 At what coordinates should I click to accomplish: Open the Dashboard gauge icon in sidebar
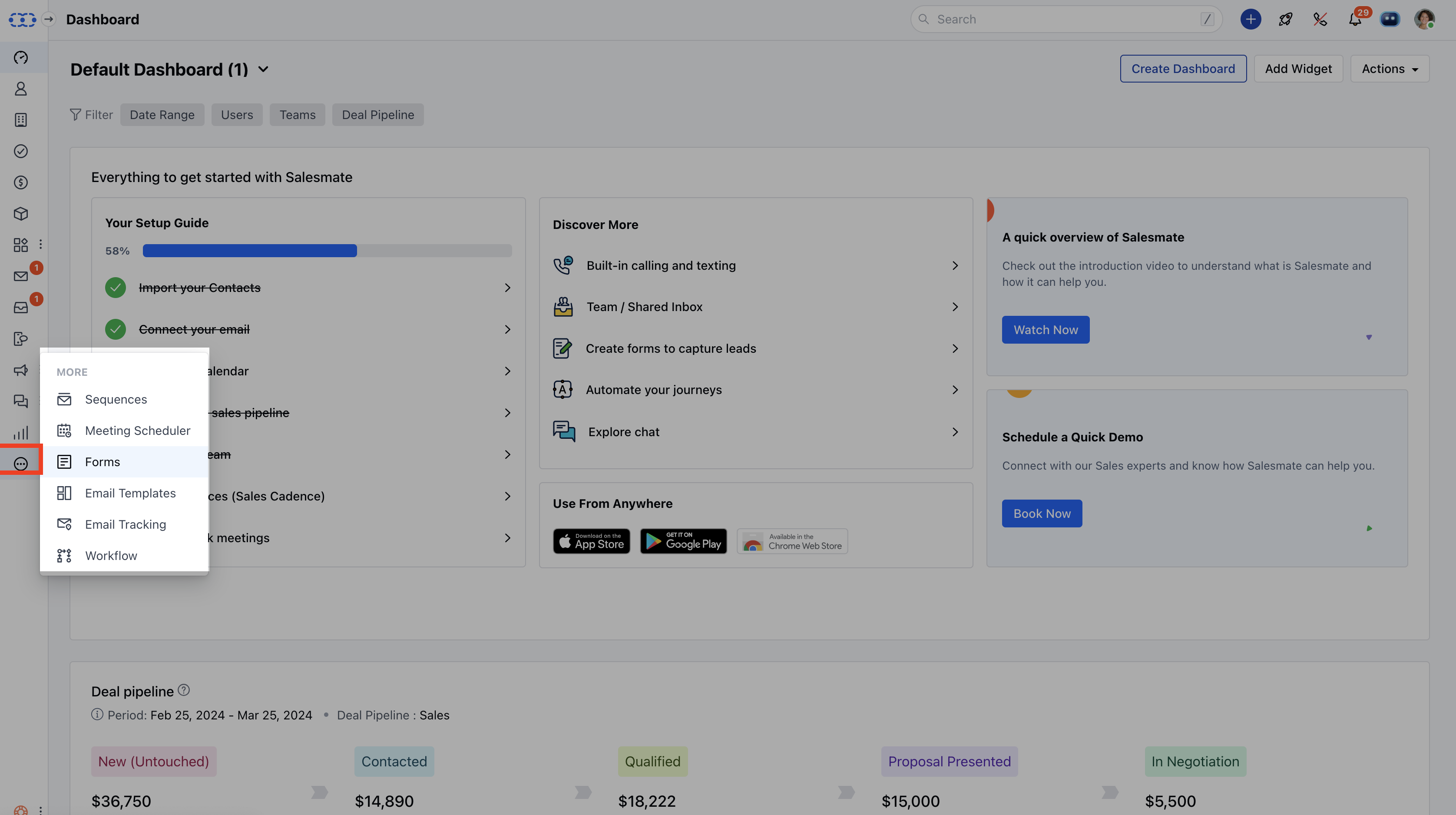point(21,57)
